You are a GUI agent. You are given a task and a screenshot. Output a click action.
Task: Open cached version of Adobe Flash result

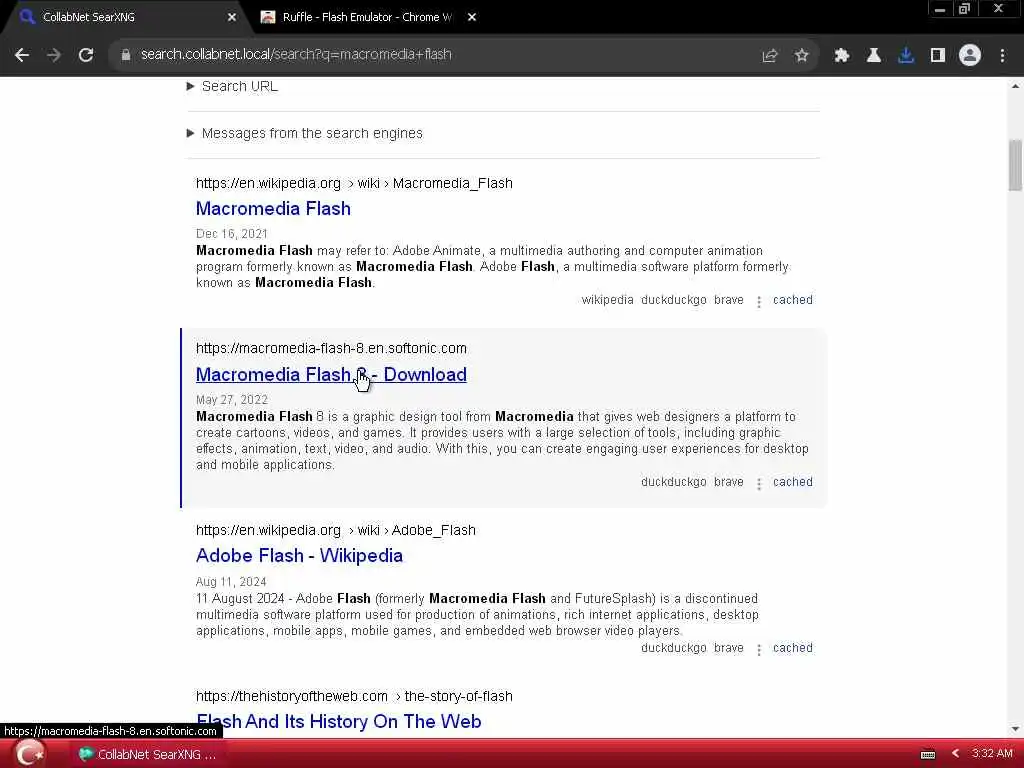point(793,648)
